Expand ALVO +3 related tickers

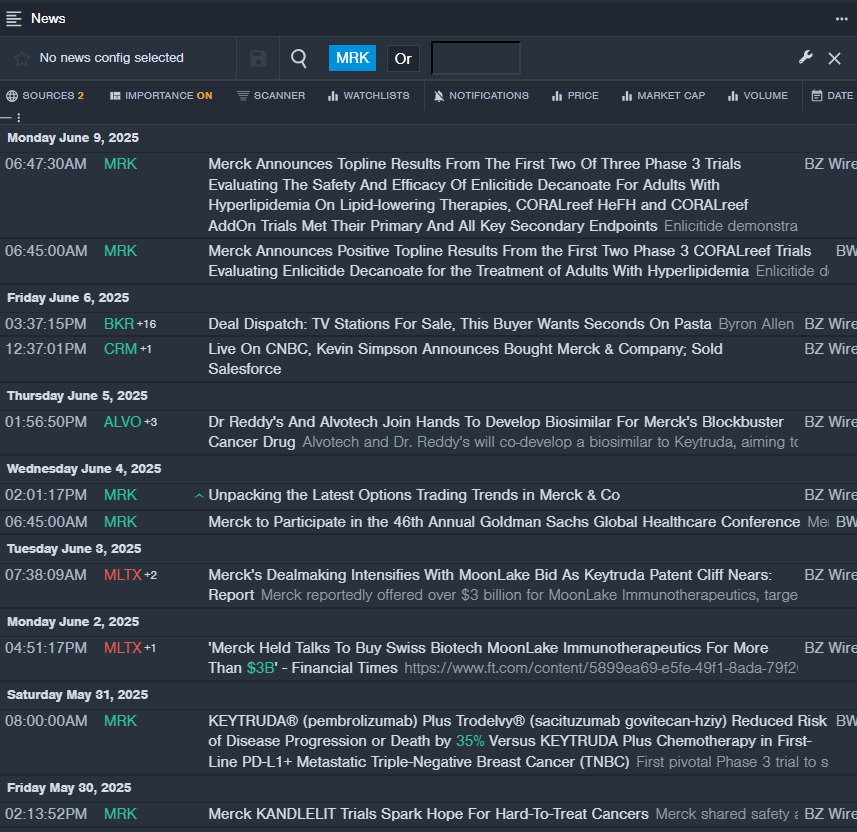coord(151,422)
